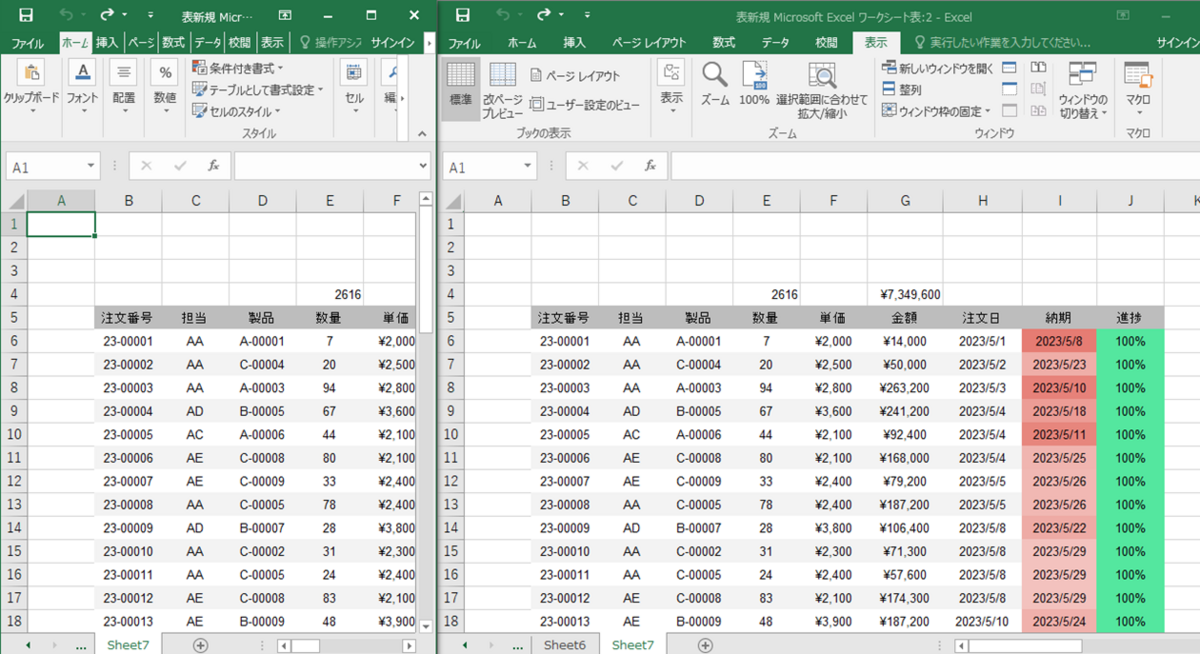Open Cell Styles (セルのスタイル) dropdown
Image resolution: width=1200 pixels, height=654 pixels.
[x=237, y=112]
